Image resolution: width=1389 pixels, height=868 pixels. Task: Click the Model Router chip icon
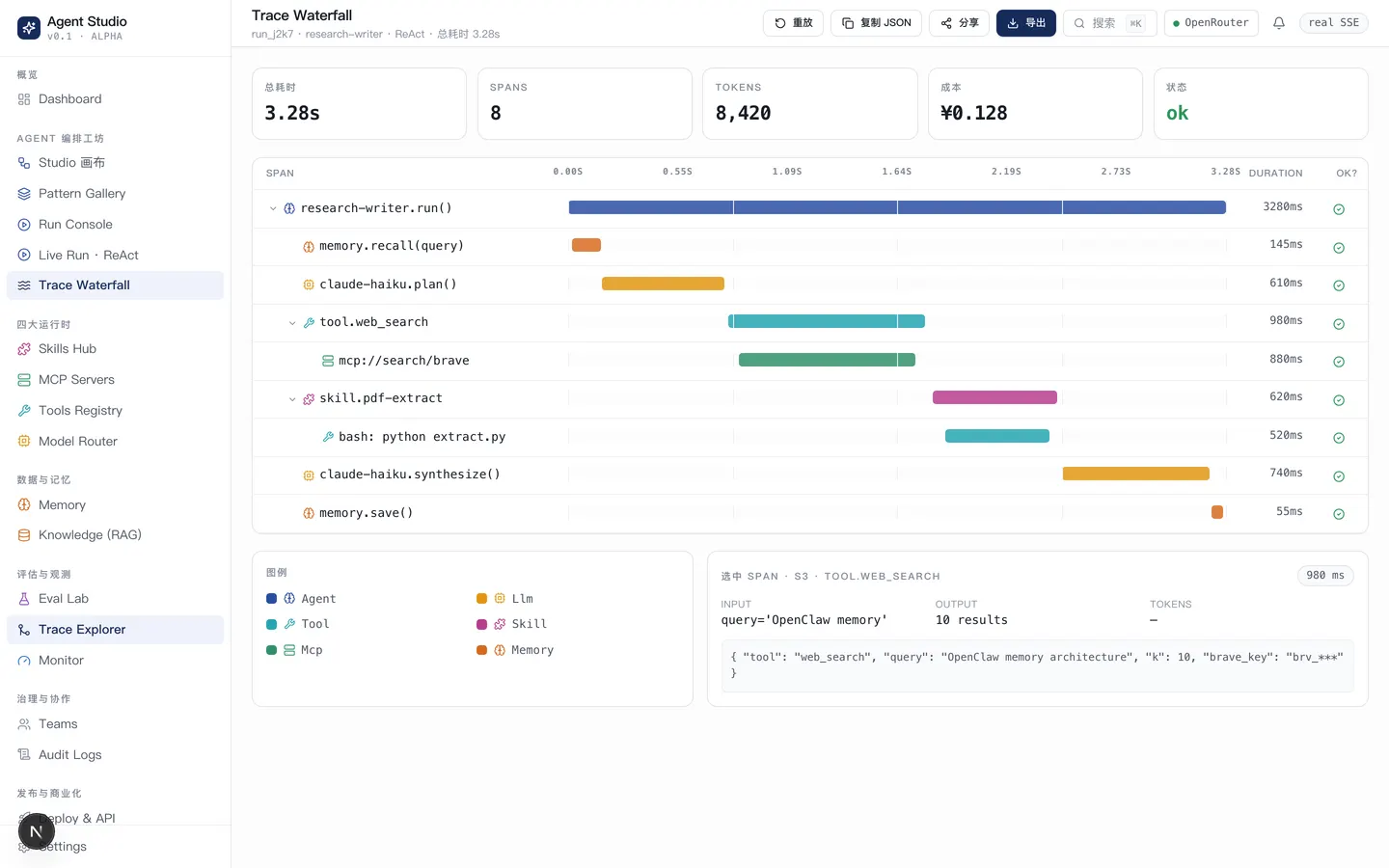(24, 442)
